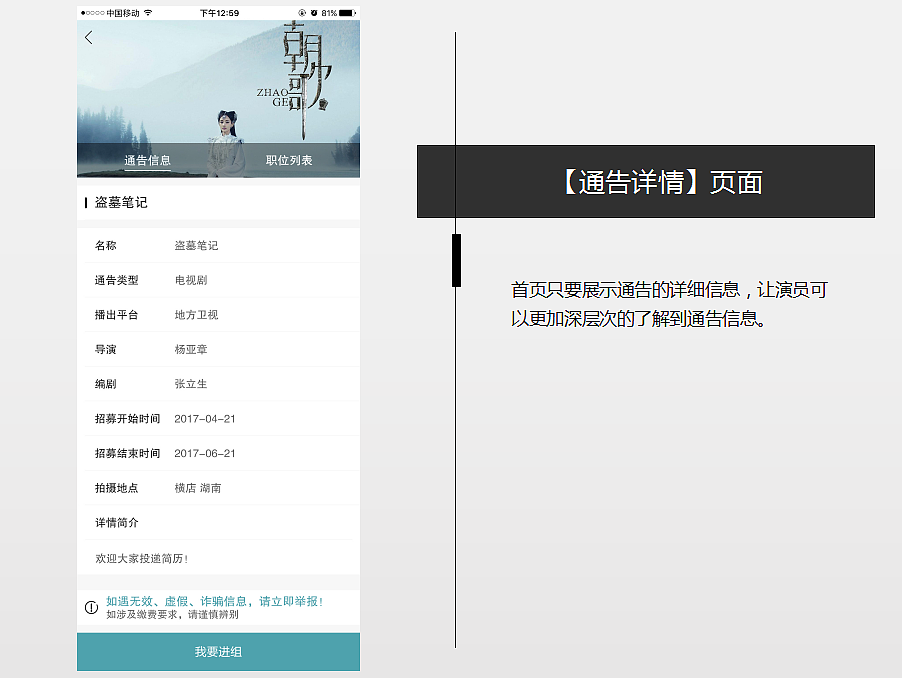Click the description paragraph starting 首页只要展示通告
This screenshot has height=678, width=902.
tap(669, 304)
